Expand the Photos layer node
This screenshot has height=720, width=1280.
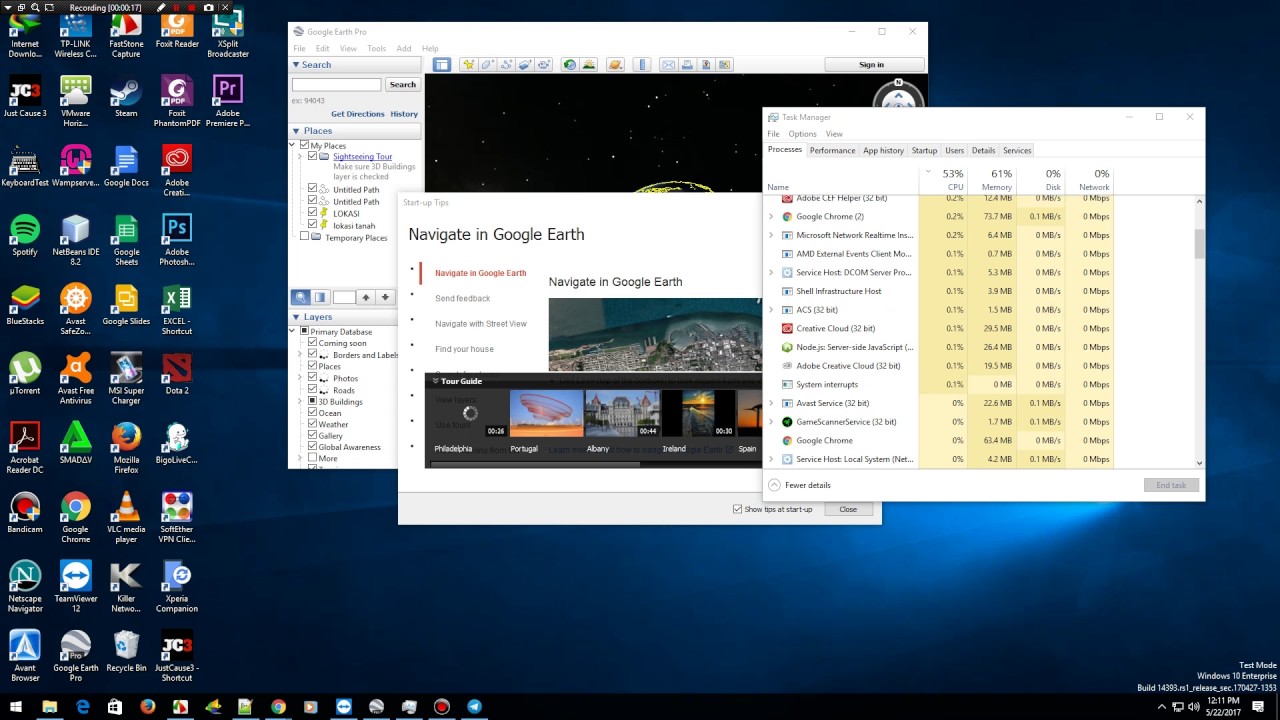[x=299, y=378]
